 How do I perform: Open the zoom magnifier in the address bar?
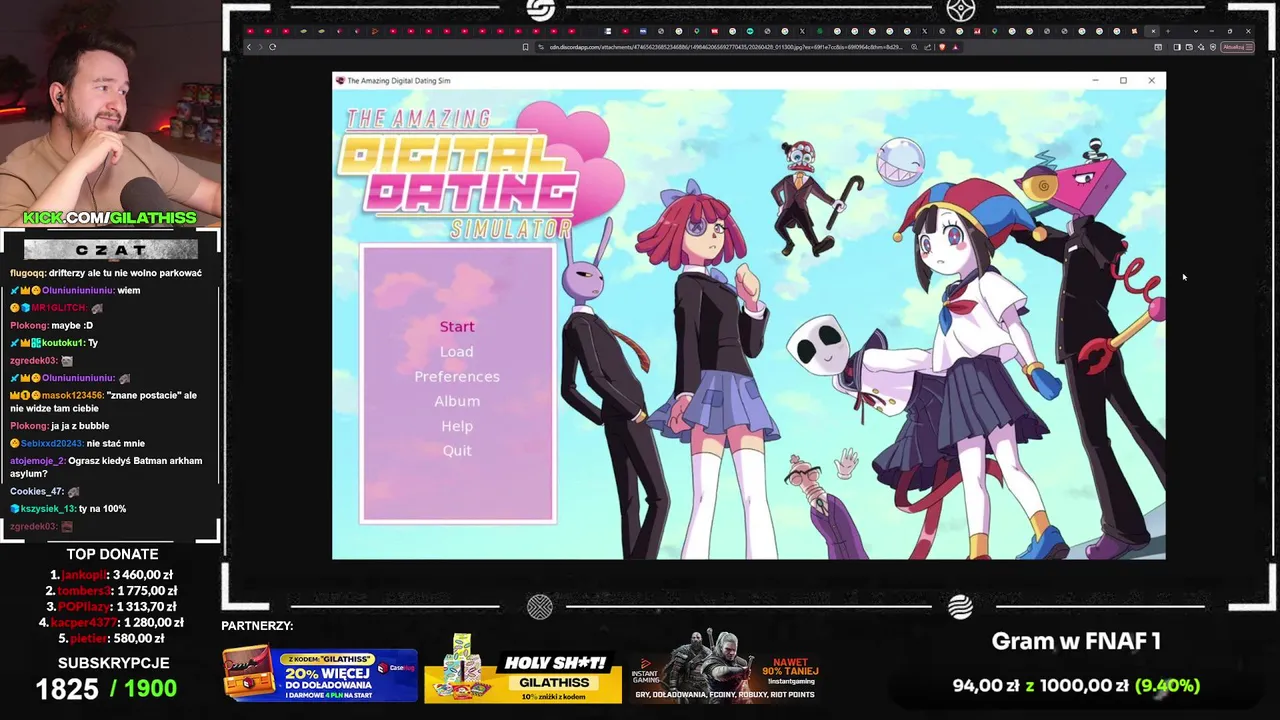tap(914, 47)
